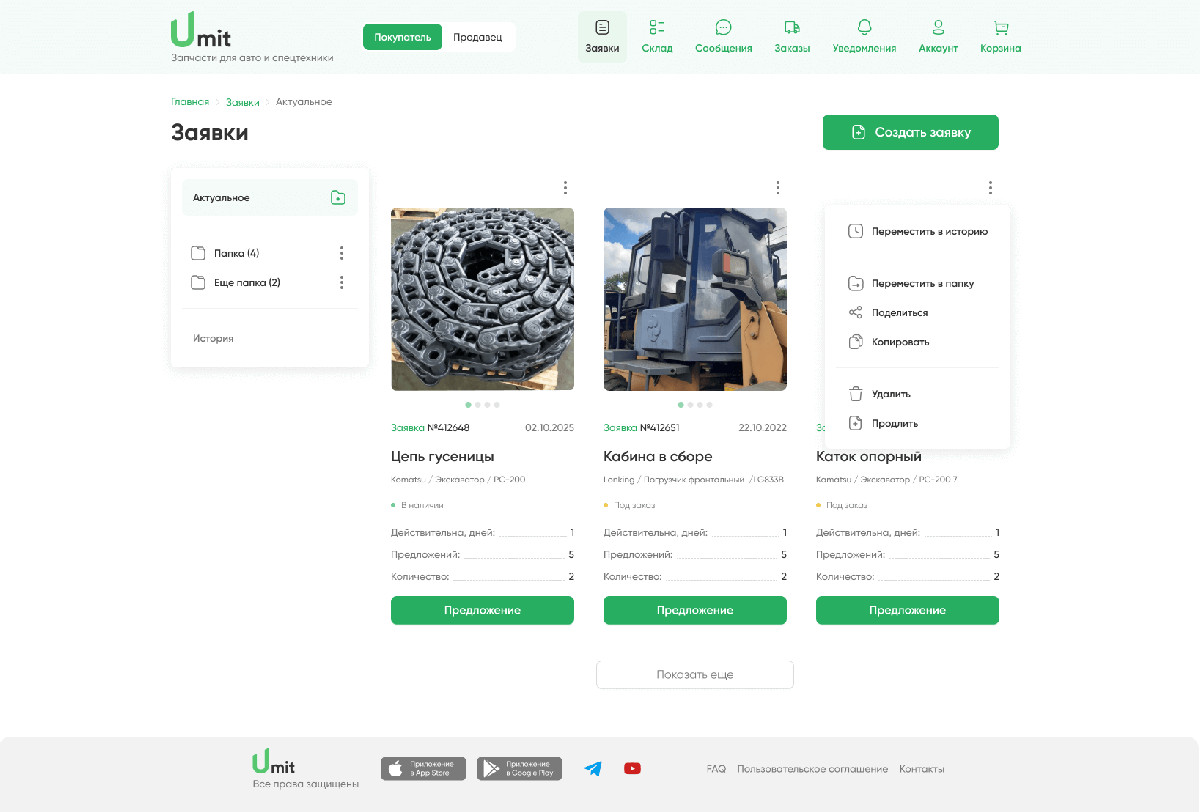Select second carousel dot under the track chain photo

[478, 405]
